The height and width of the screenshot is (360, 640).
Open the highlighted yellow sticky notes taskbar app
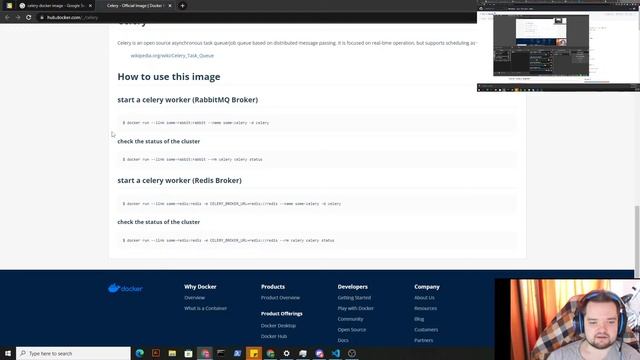click(253, 353)
